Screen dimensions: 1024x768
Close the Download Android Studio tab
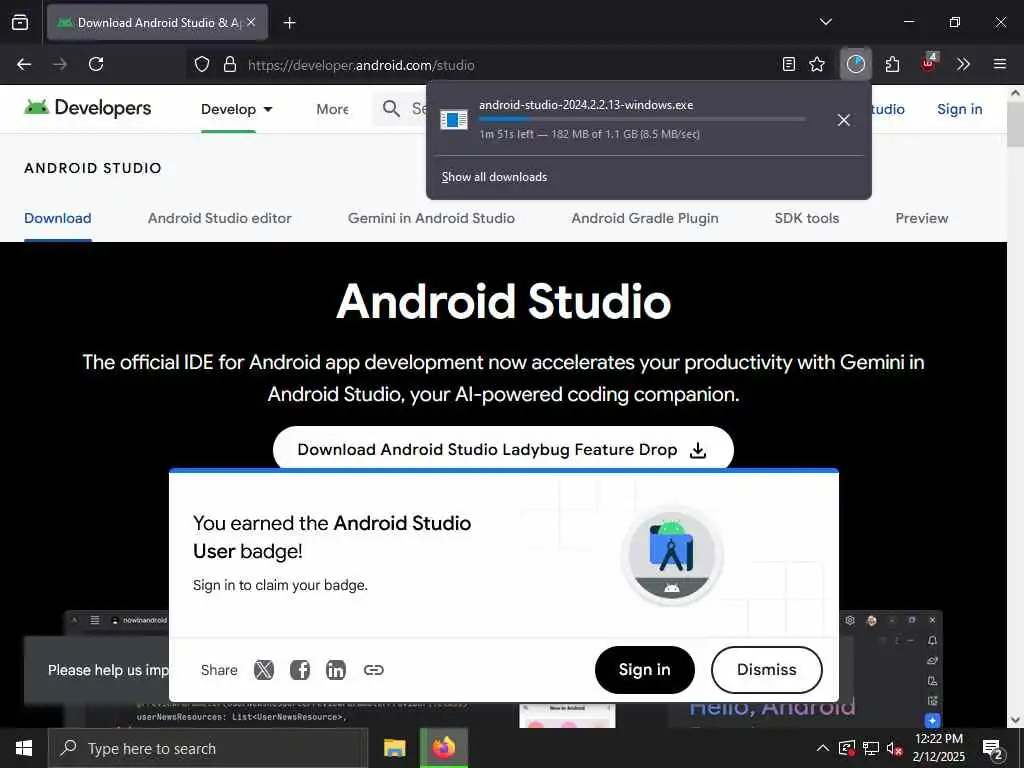pos(251,22)
